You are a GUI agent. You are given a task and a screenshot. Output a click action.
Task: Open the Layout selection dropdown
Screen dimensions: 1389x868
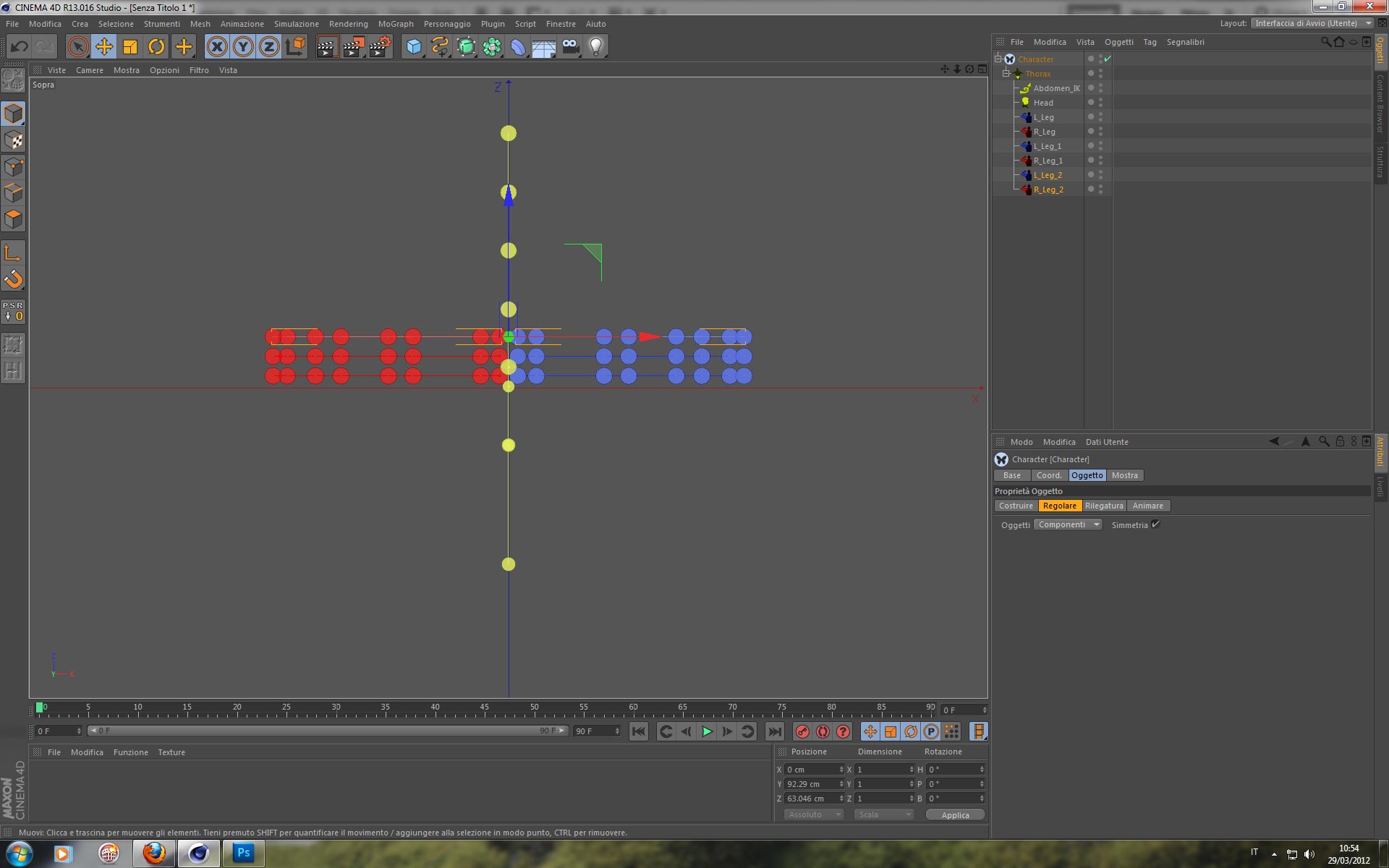point(1312,23)
